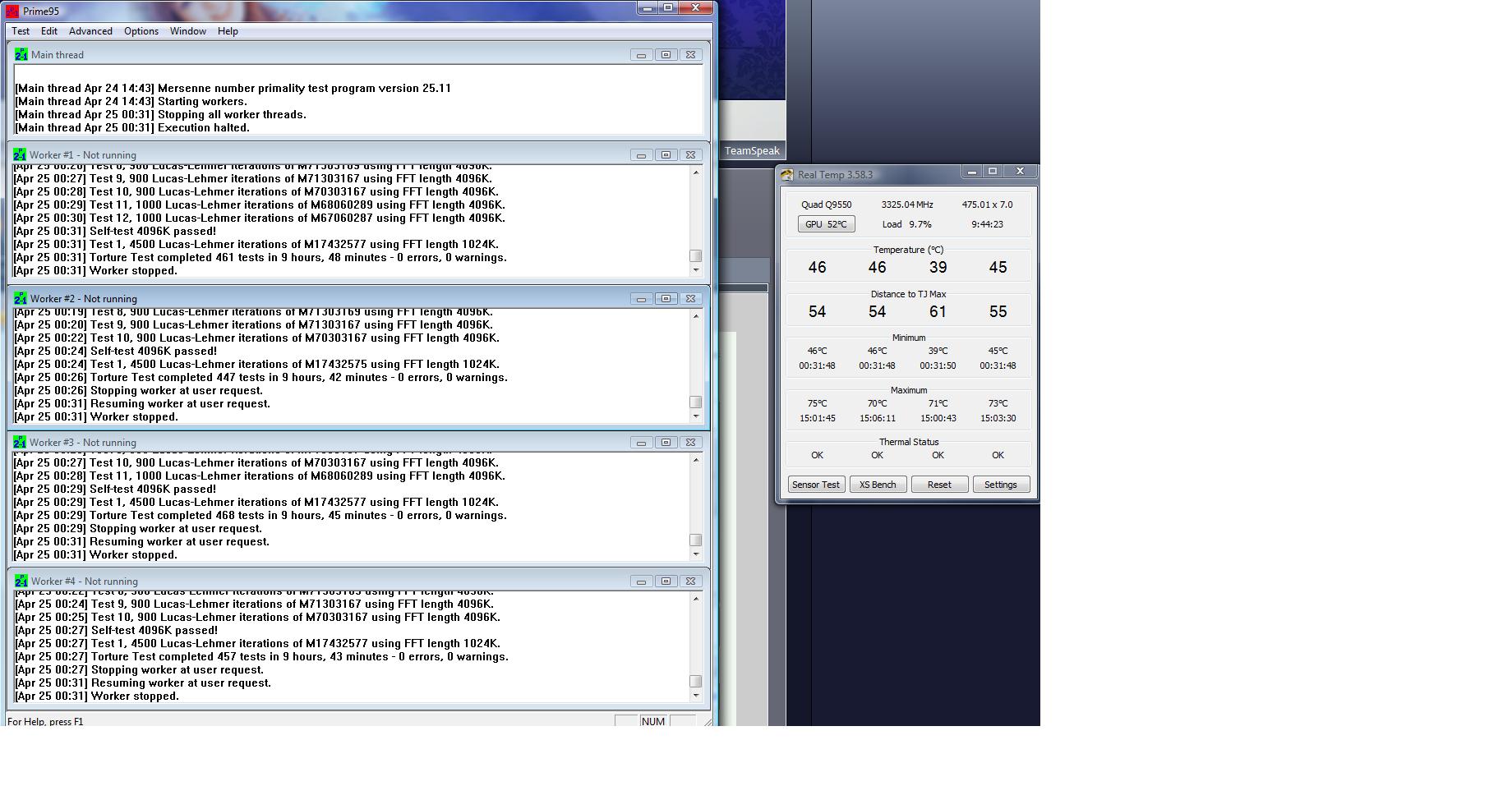The height and width of the screenshot is (809, 1512).
Task: Maximize the Worker #4 child window
Action: pyautogui.click(x=666, y=581)
